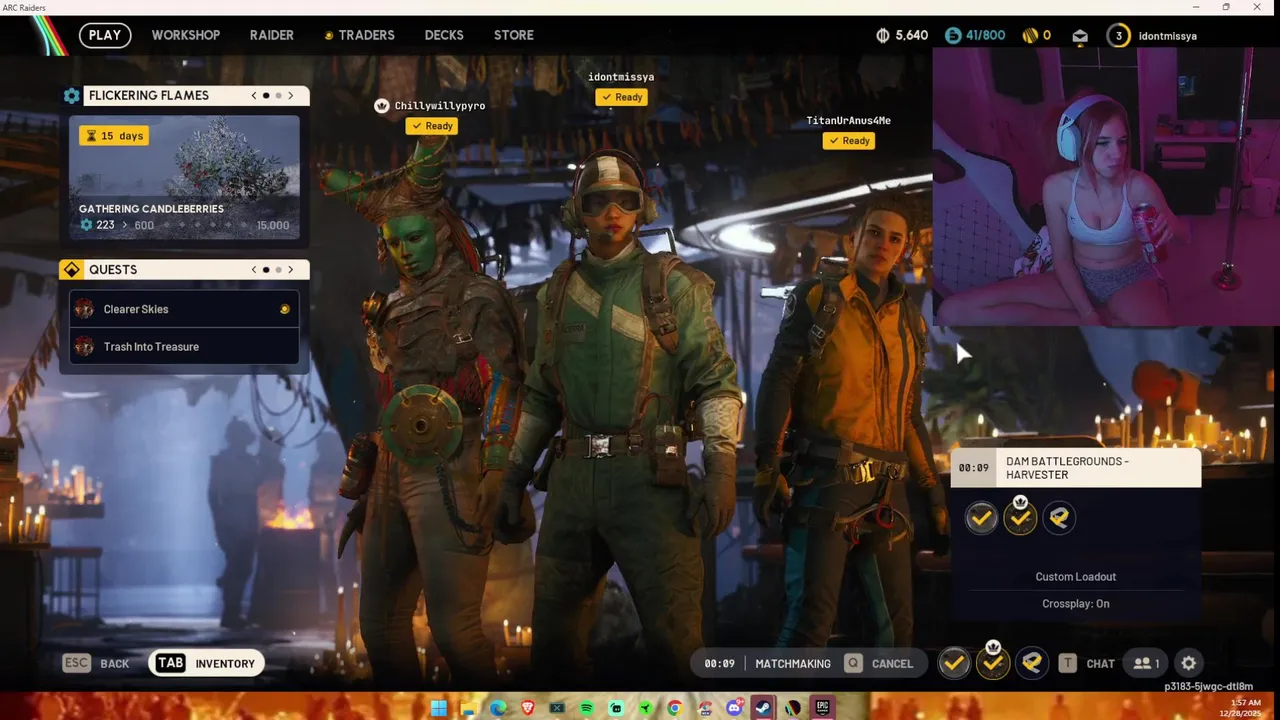Click first checkmark in Dam Battlegrounds panel
The height and width of the screenshot is (720, 1280).
(981, 518)
